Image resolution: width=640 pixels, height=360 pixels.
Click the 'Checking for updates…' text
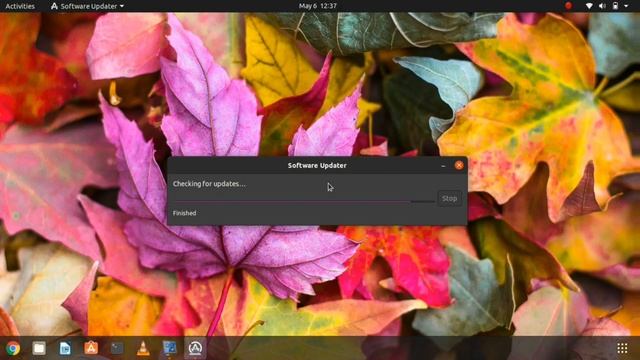click(209, 184)
